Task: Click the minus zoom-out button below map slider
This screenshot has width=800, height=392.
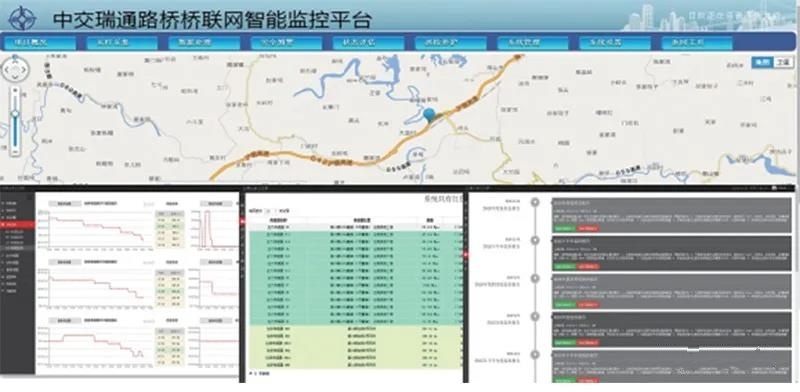Action: pos(15,151)
